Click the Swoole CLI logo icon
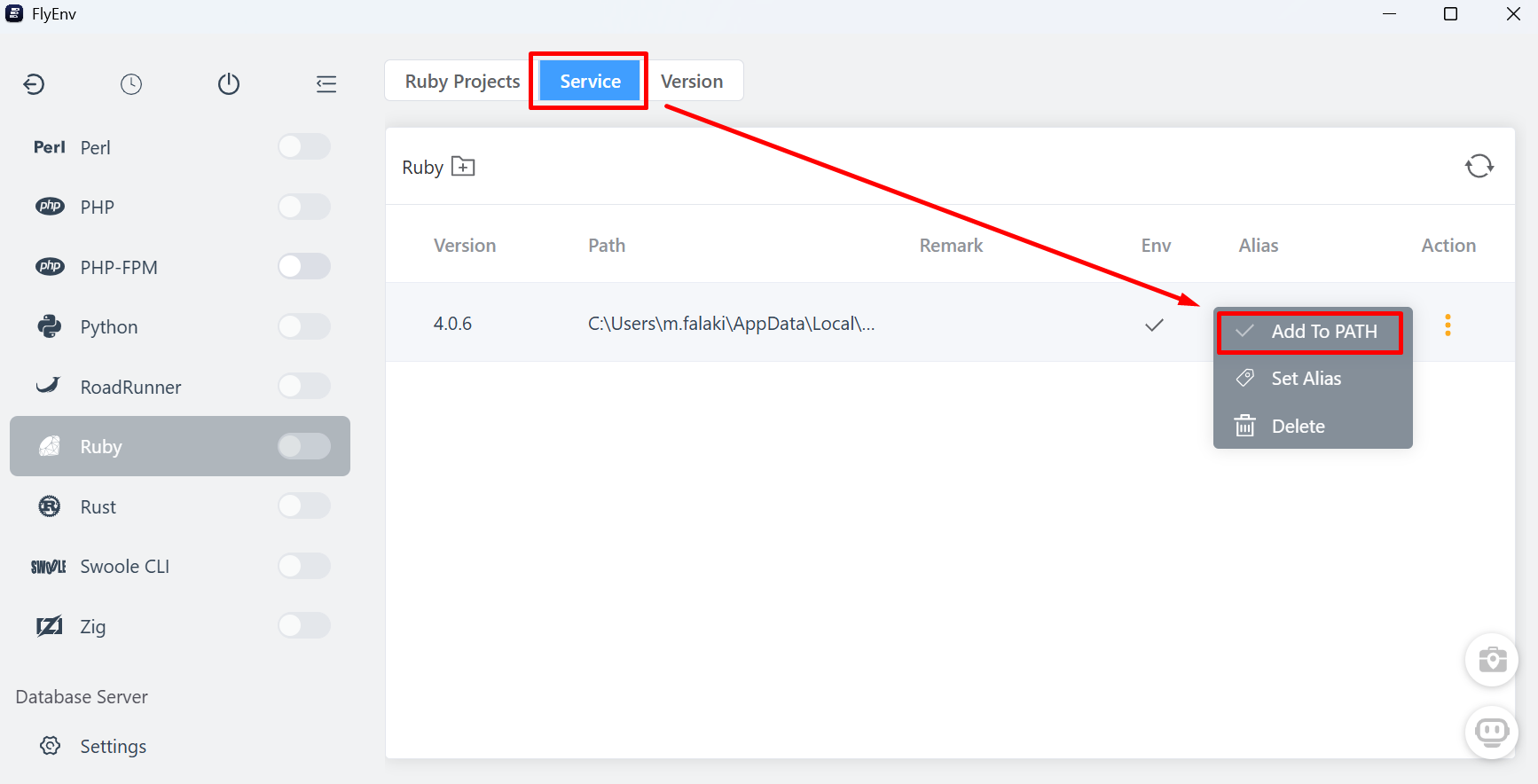Image resolution: width=1538 pixels, height=784 pixels. [49, 567]
